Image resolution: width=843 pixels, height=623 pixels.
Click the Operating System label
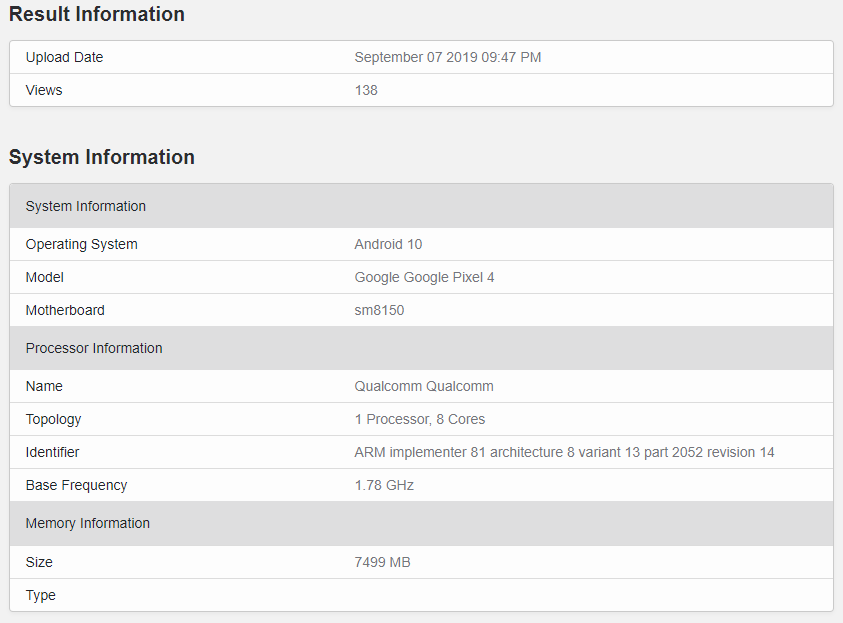coord(81,244)
